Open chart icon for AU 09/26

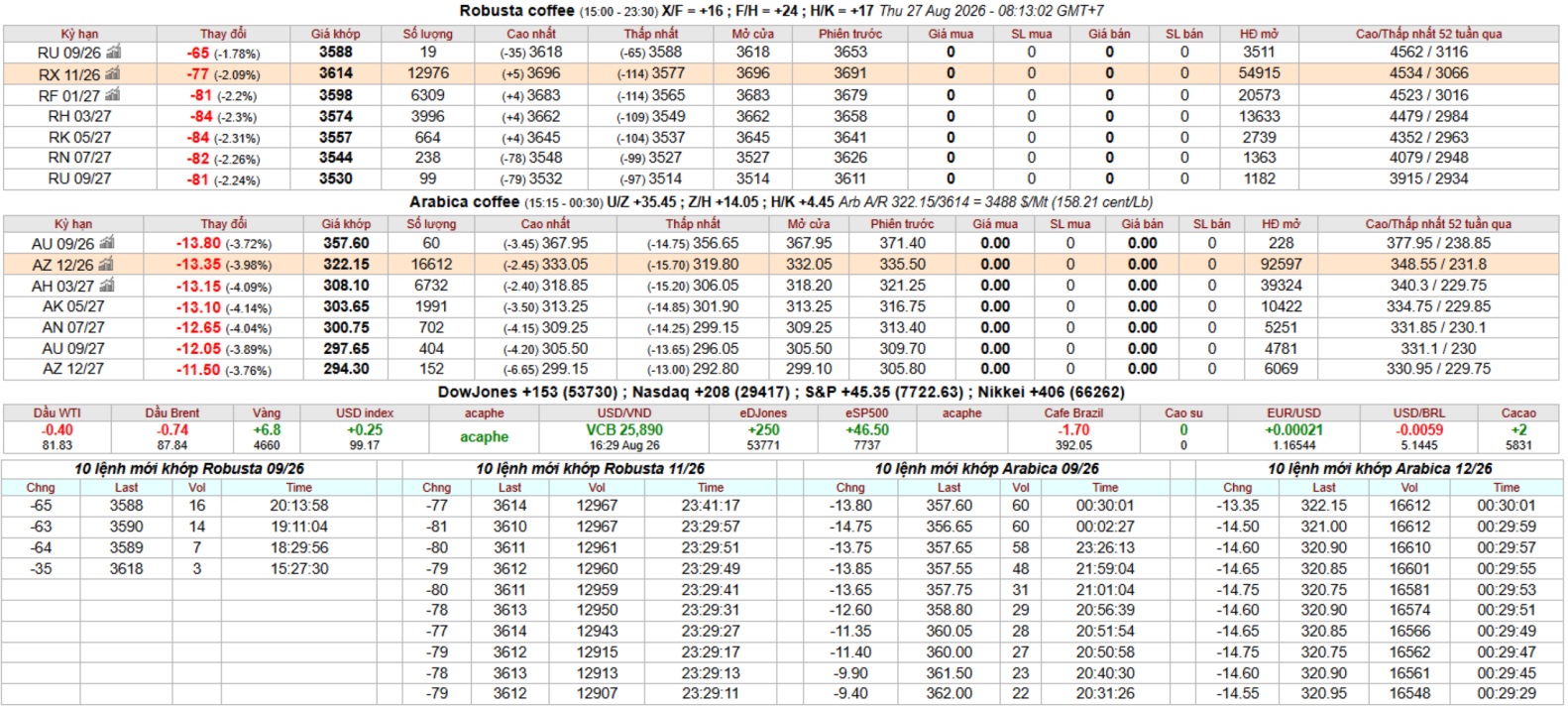click(107, 243)
